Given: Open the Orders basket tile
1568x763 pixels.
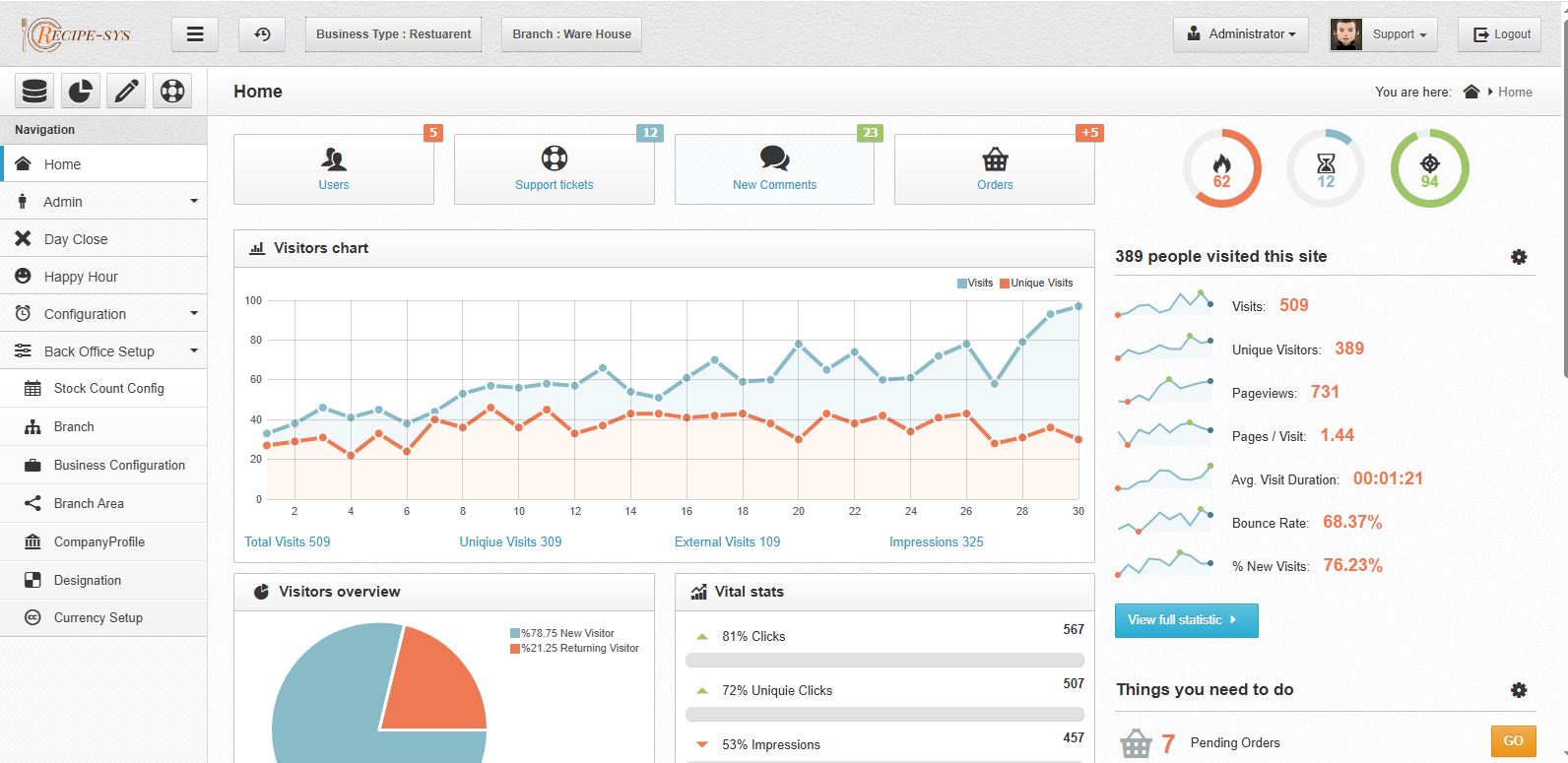Looking at the screenshot, I should 995,169.
